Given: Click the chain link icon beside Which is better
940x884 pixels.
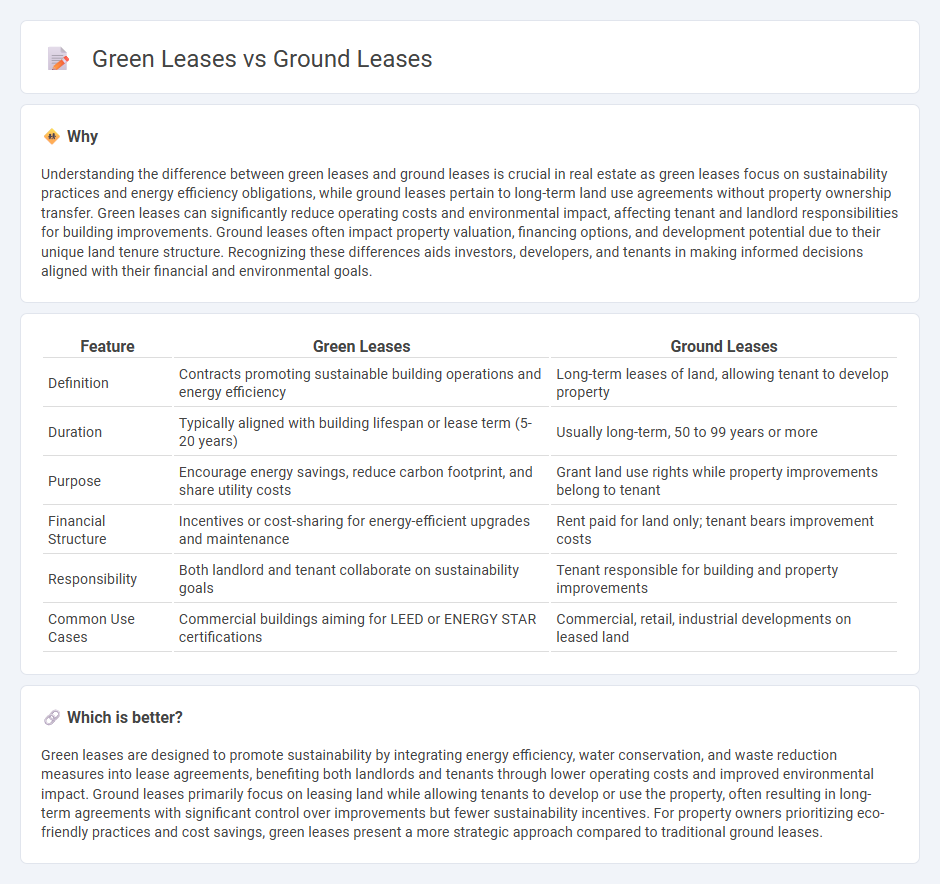Looking at the screenshot, I should click(52, 717).
